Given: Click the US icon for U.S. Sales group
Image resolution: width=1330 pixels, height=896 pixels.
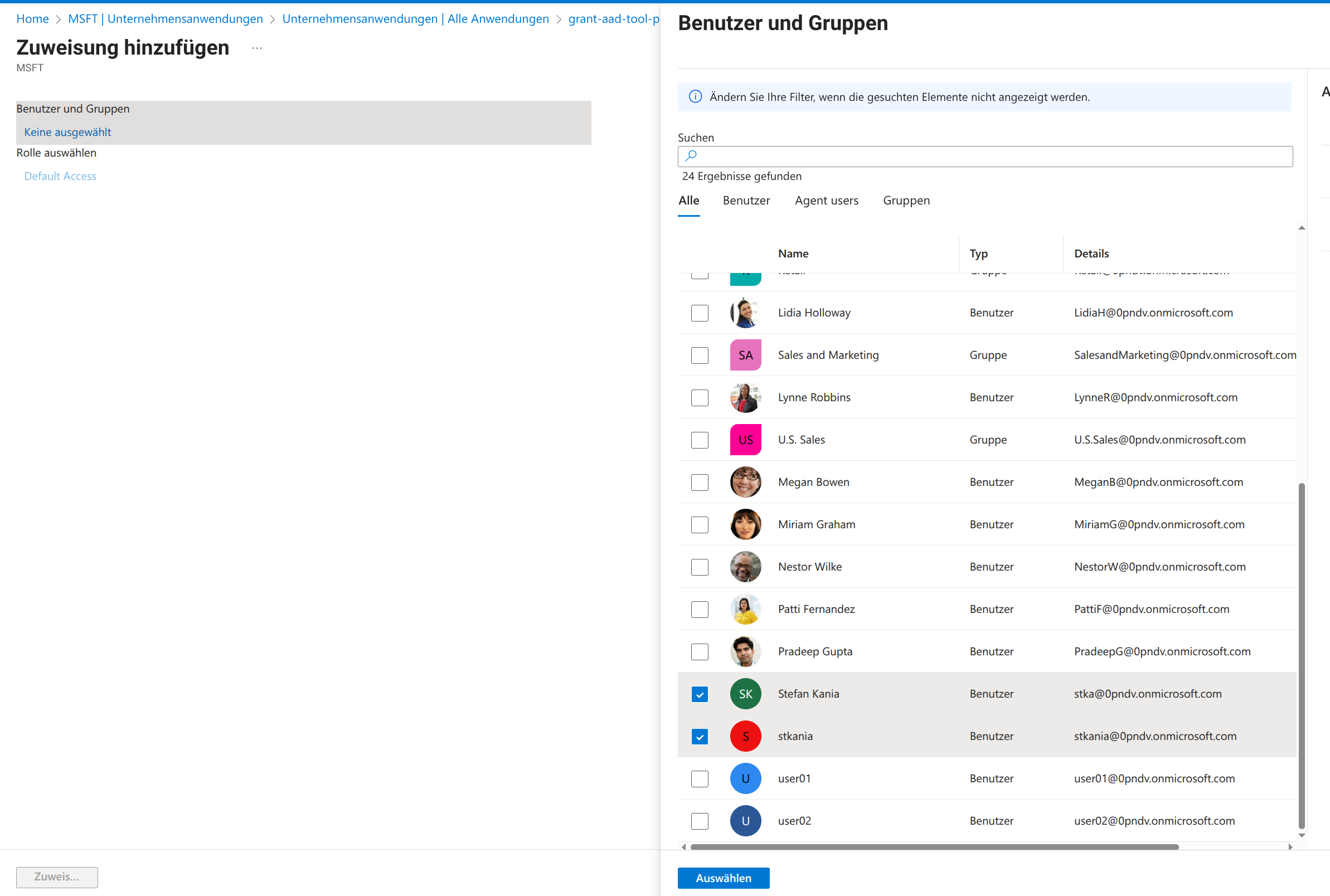Looking at the screenshot, I should (x=745, y=440).
